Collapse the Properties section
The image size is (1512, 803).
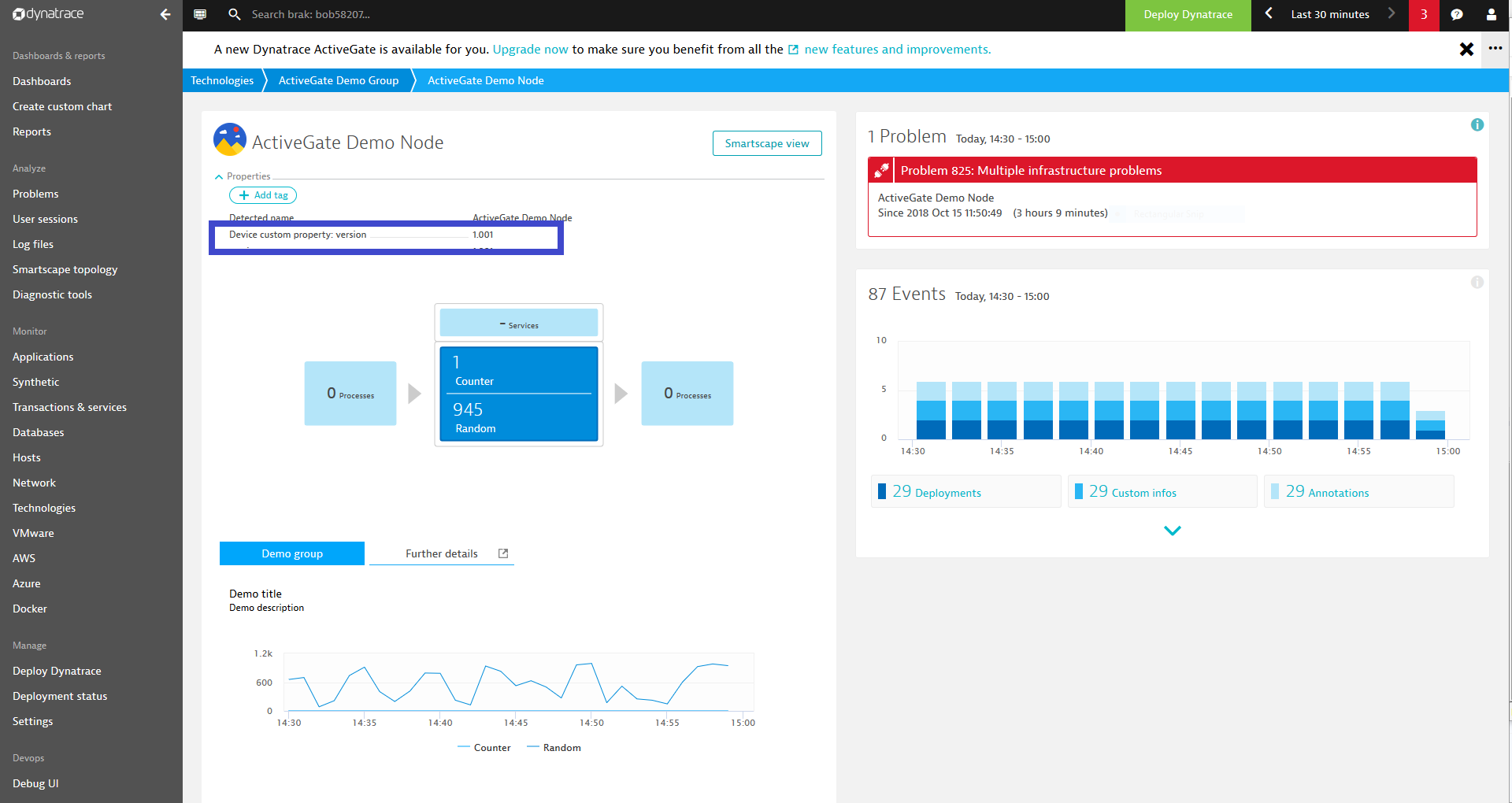pos(243,176)
